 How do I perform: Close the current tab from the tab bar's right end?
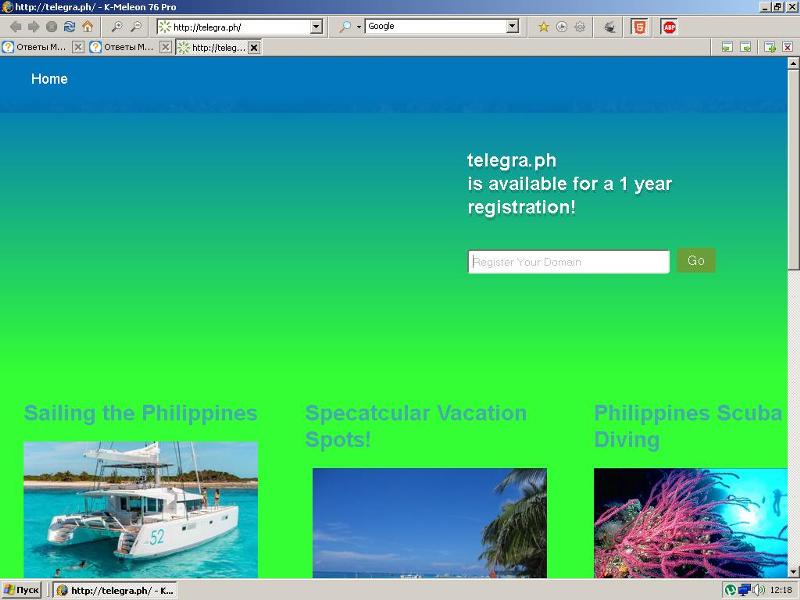[788, 47]
